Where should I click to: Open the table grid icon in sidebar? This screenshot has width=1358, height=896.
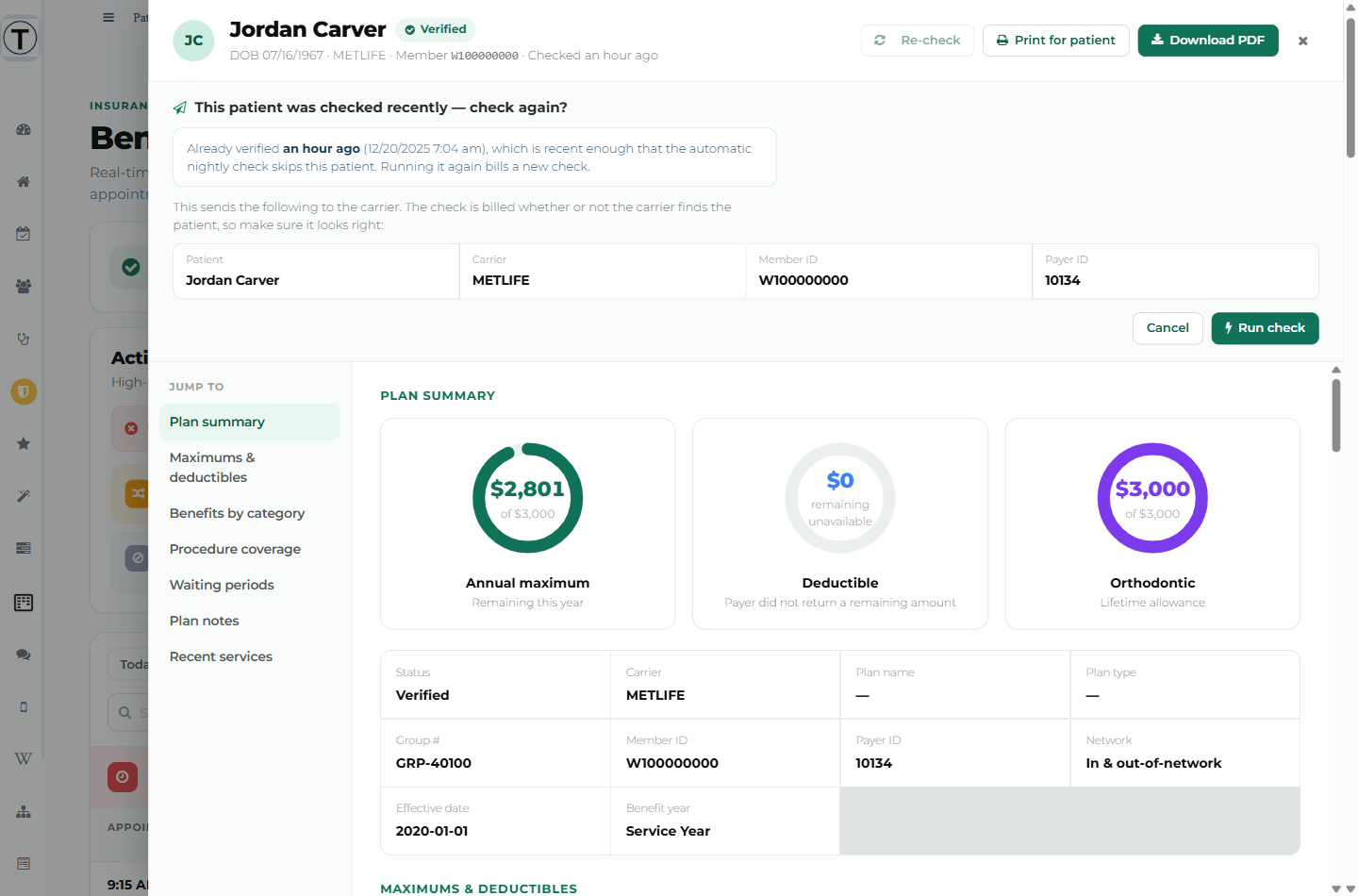point(24,603)
